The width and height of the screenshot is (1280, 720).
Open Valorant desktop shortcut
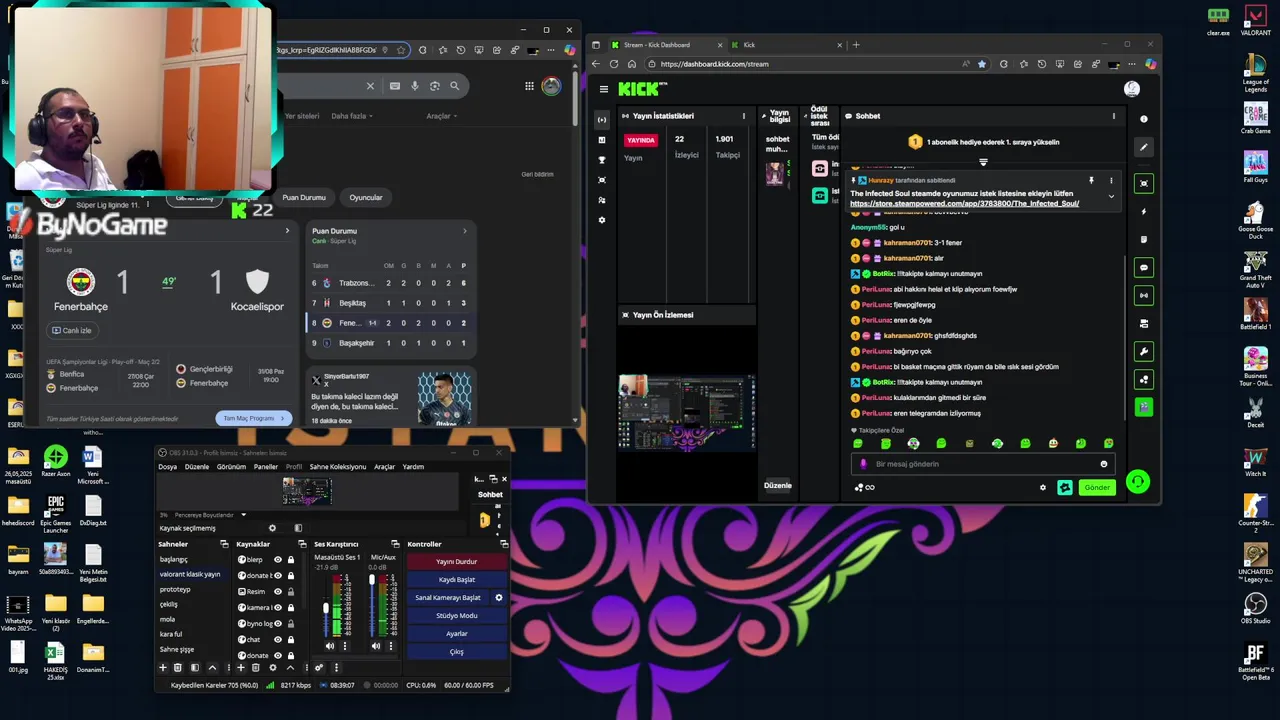[x=1255, y=20]
